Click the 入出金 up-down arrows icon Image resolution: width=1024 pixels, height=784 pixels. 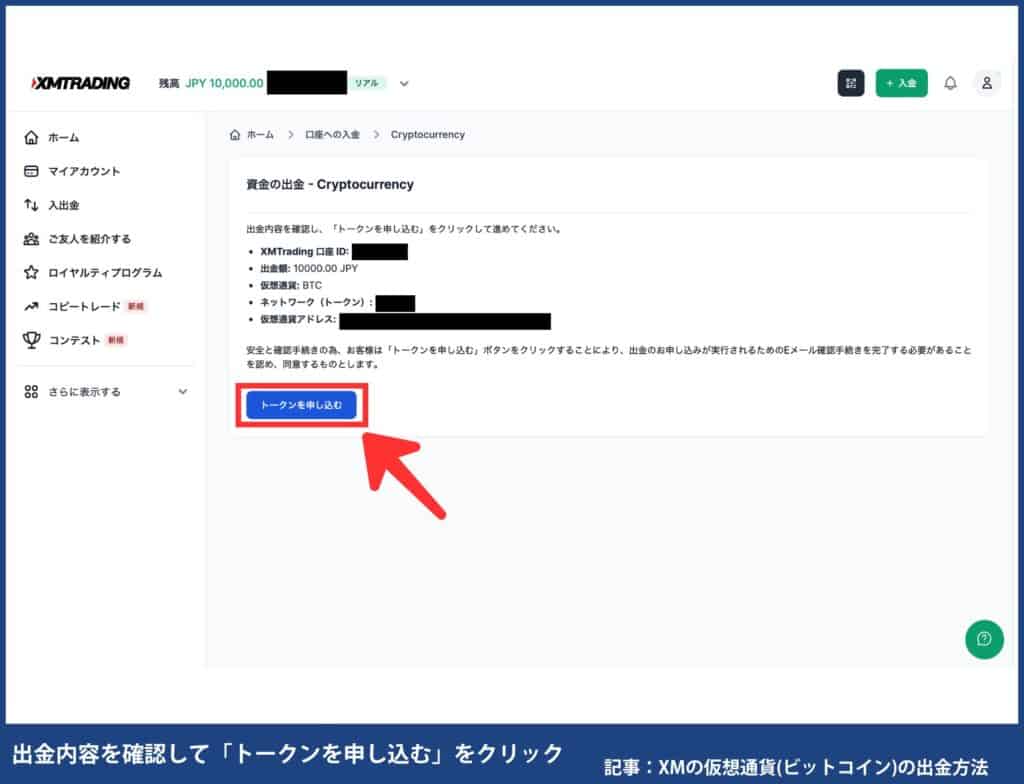[x=30, y=205]
